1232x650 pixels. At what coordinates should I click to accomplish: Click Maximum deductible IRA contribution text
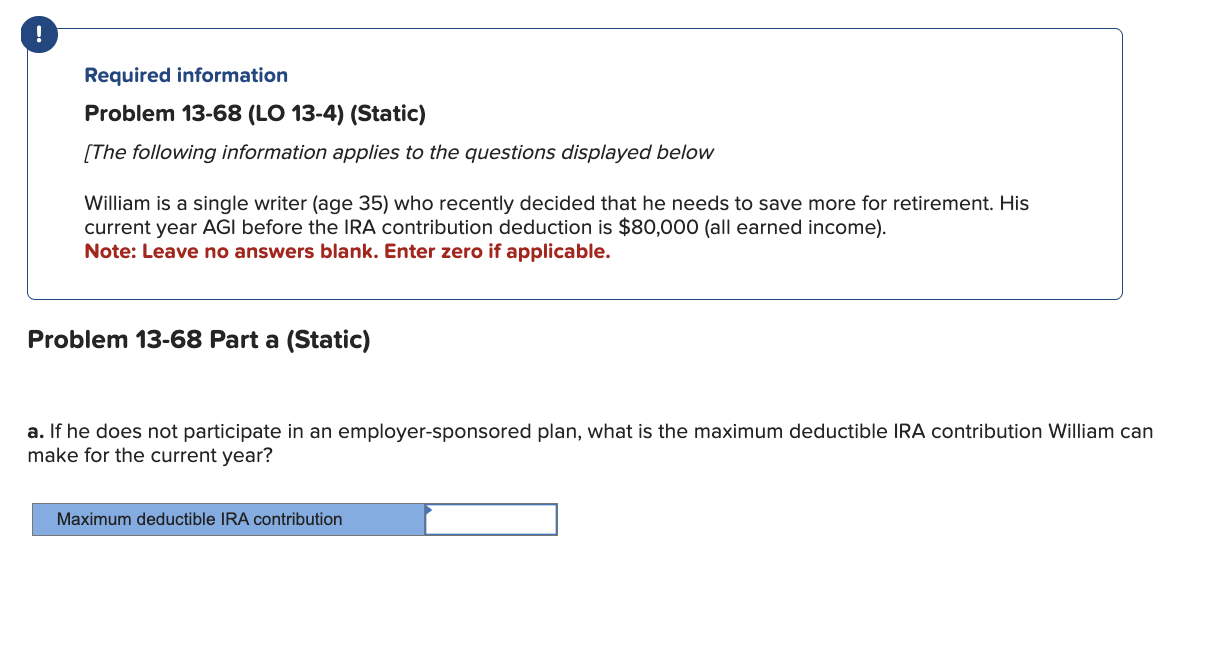pyautogui.click(x=198, y=519)
